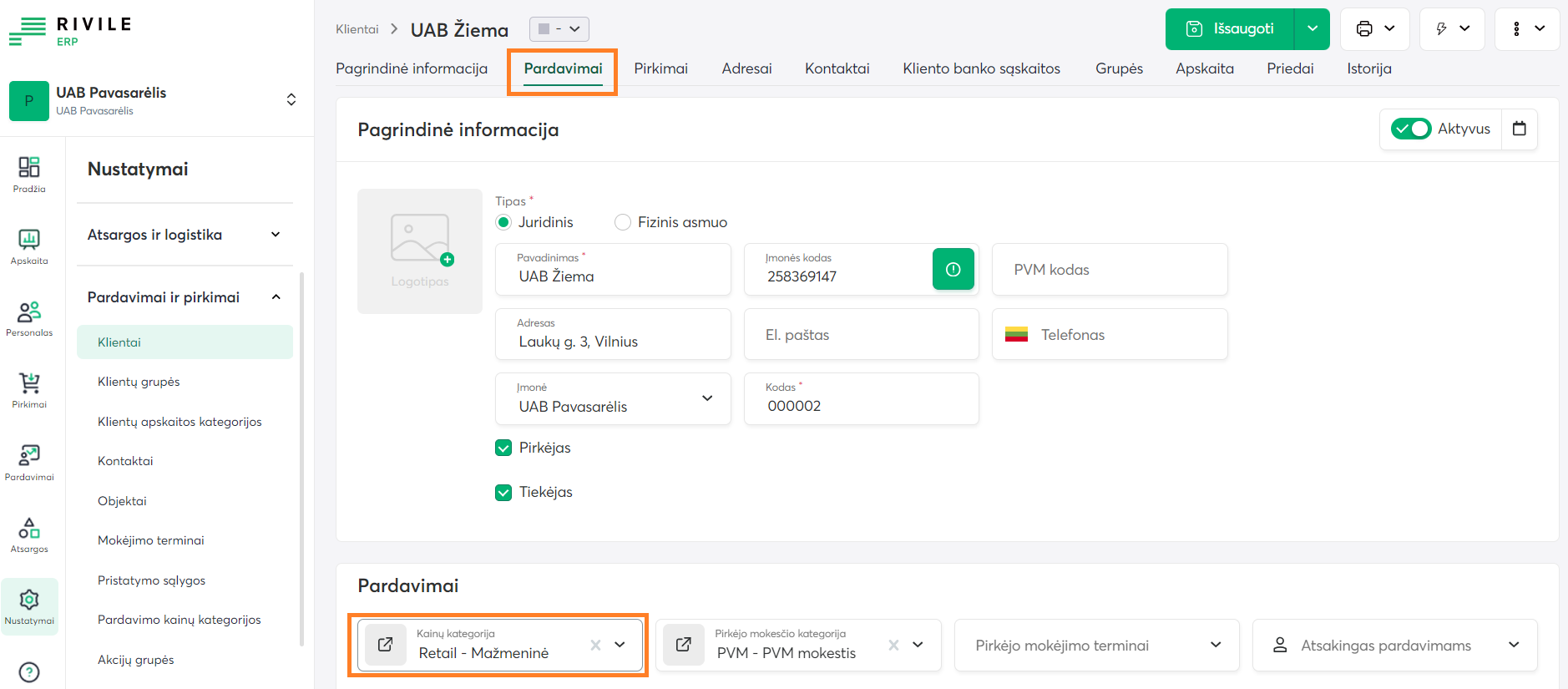The height and width of the screenshot is (689, 1568).
Task: Select the Fizinis asmuo radio option
Action: coord(623,222)
